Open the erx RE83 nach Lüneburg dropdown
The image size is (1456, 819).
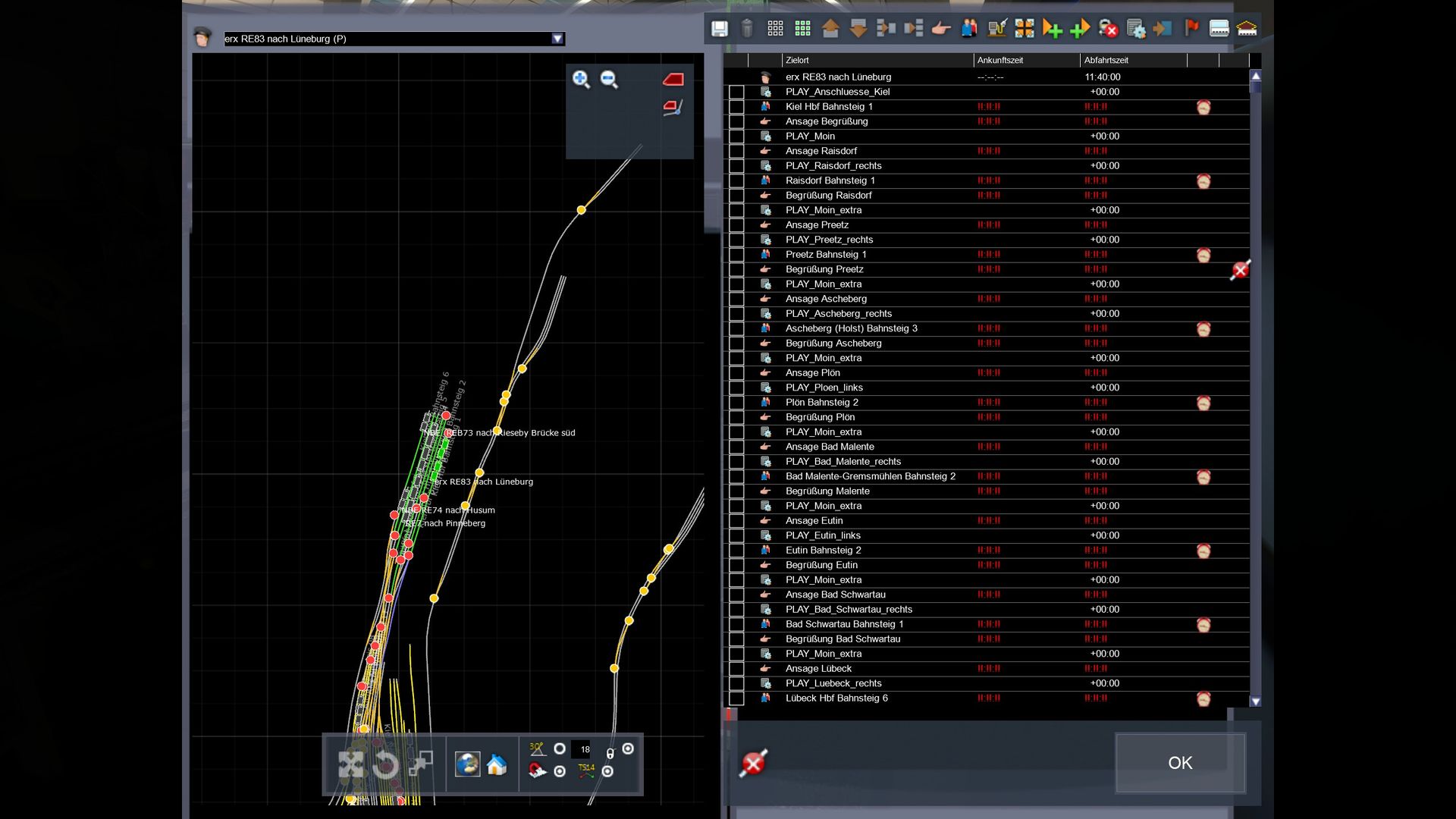pos(557,39)
